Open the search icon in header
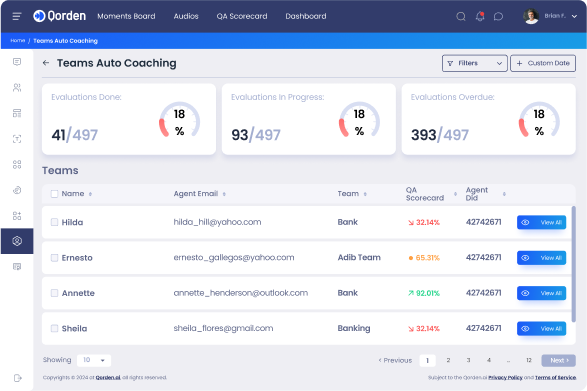The height and width of the screenshot is (391, 587). pyautogui.click(x=461, y=16)
